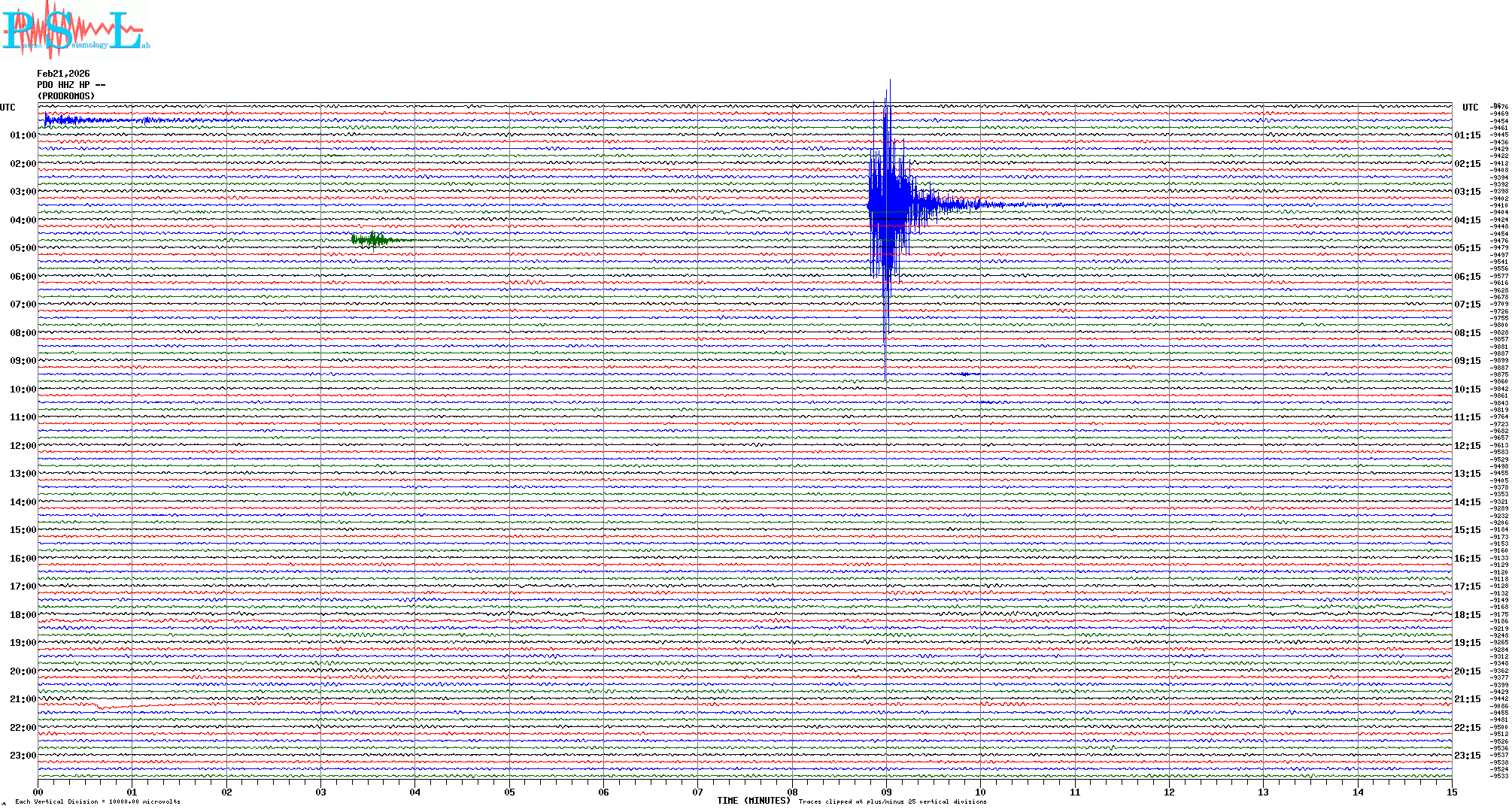
Task: Click the PSL seismology lab logo
Action: [75, 30]
